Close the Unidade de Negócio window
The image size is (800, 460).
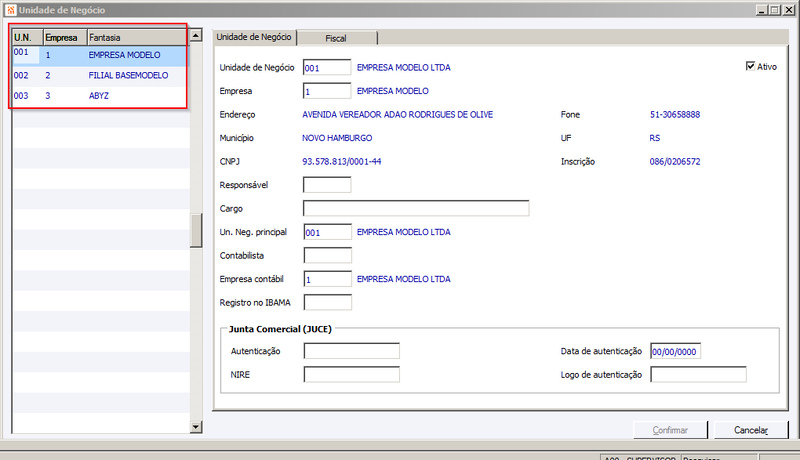(x=789, y=10)
